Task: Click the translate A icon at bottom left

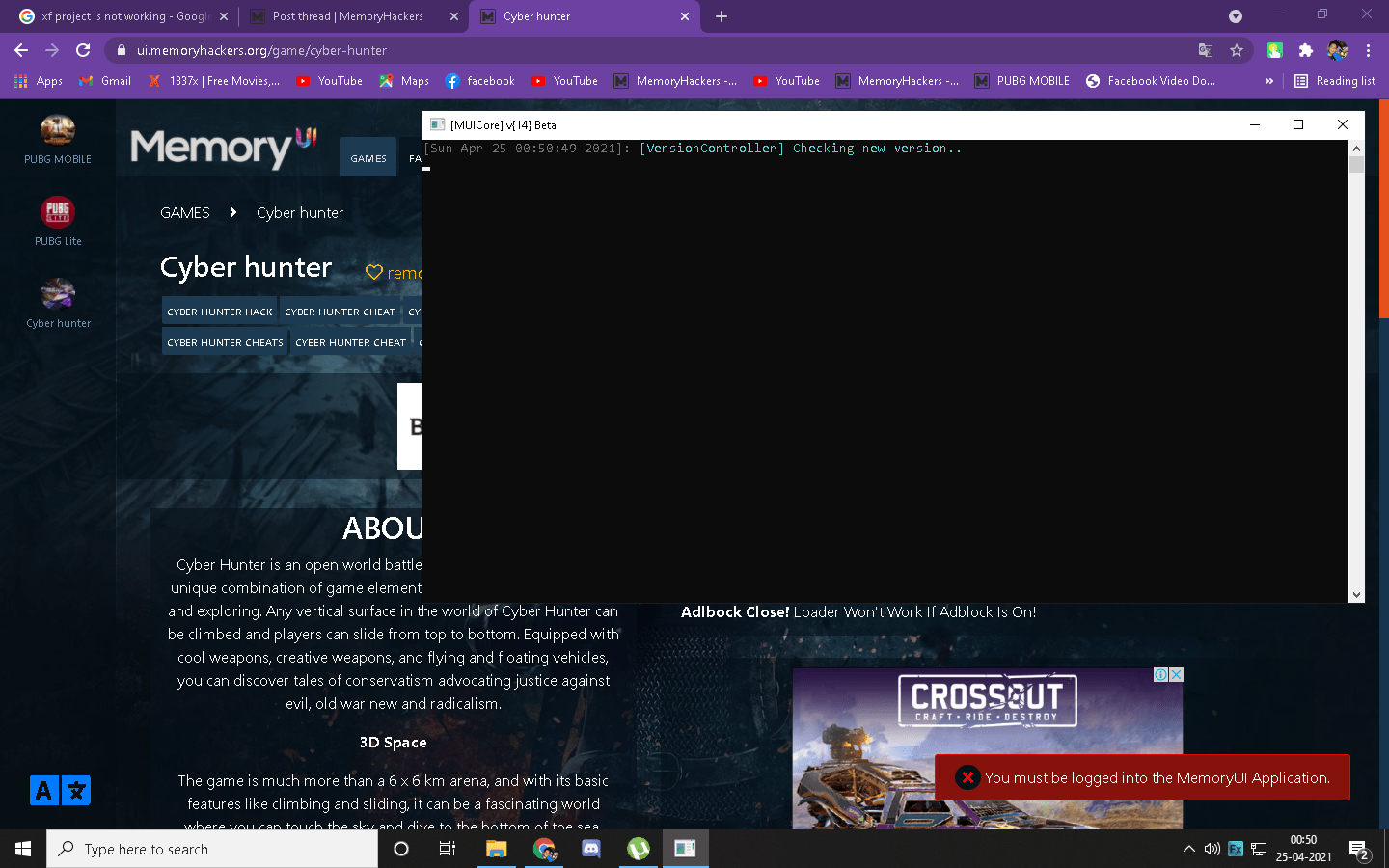Action: click(x=43, y=791)
